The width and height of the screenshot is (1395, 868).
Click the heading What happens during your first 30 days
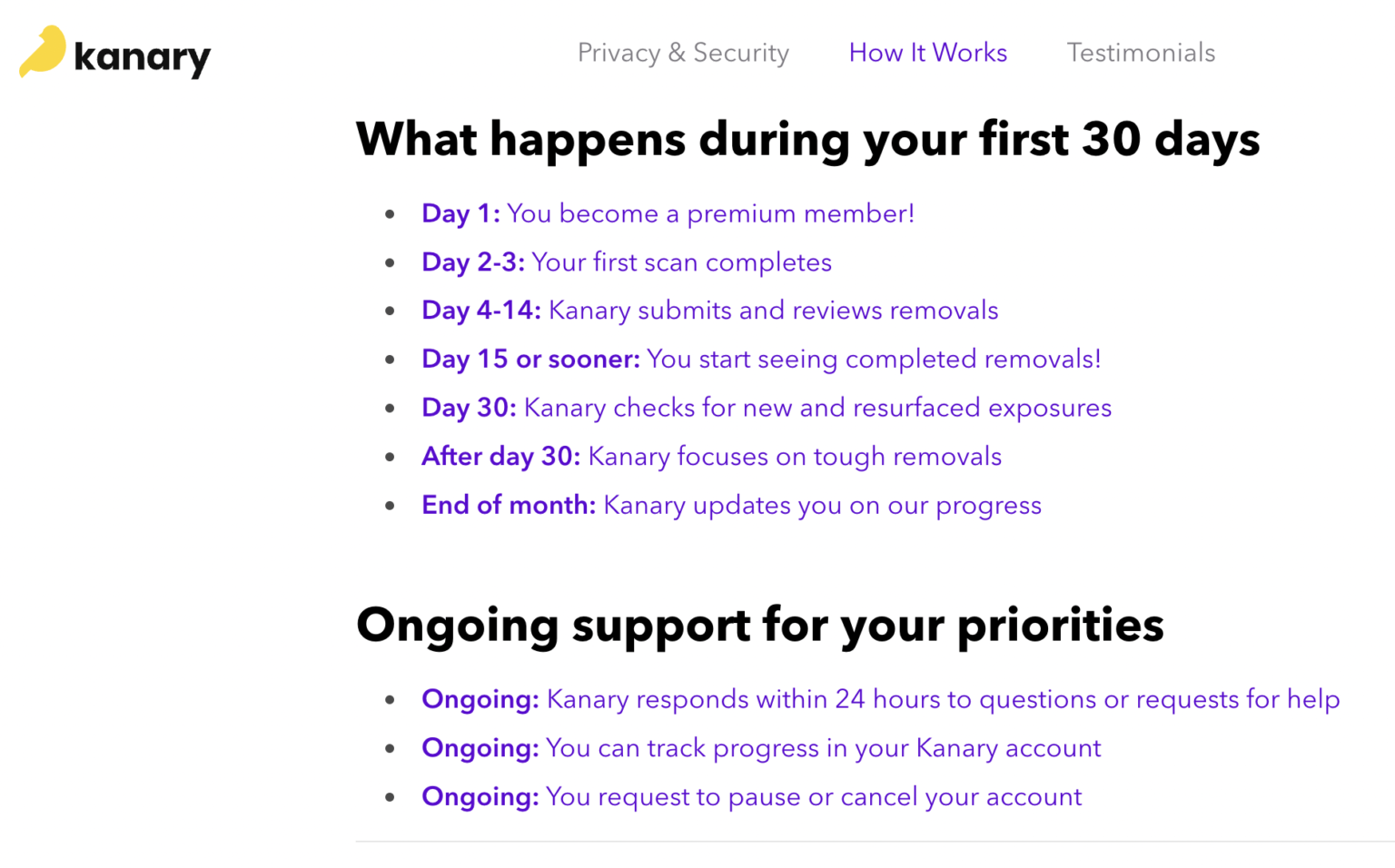click(808, 139)
